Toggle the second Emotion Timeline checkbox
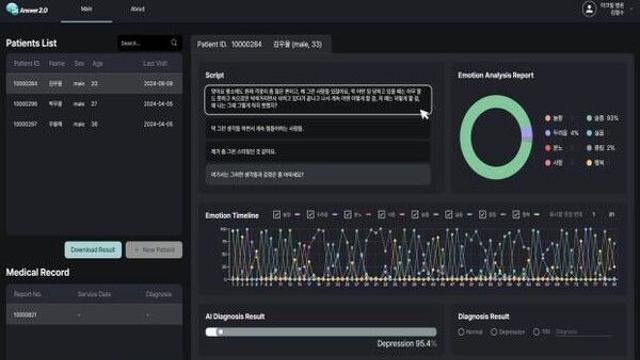The width and height of the screenshot is (640, 360). click(310, 214)
